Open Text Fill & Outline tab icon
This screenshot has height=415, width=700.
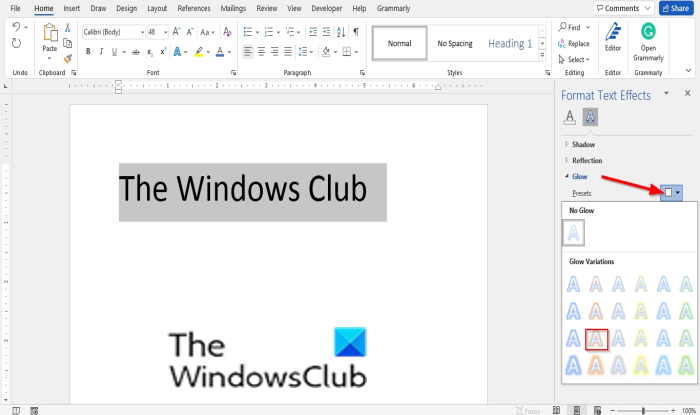coord(569,117)
